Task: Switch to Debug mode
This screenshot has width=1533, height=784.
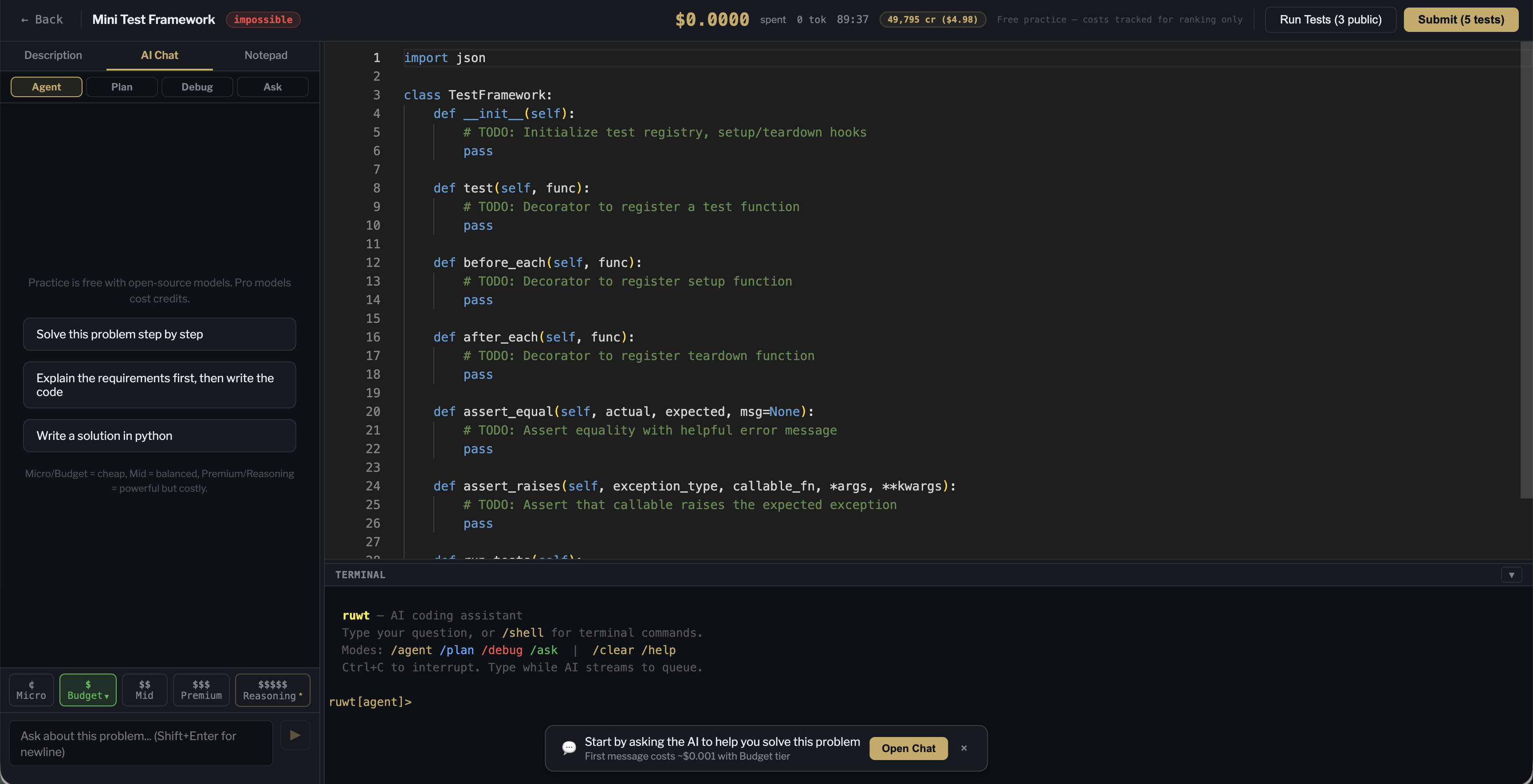Action: coord(197,87)
